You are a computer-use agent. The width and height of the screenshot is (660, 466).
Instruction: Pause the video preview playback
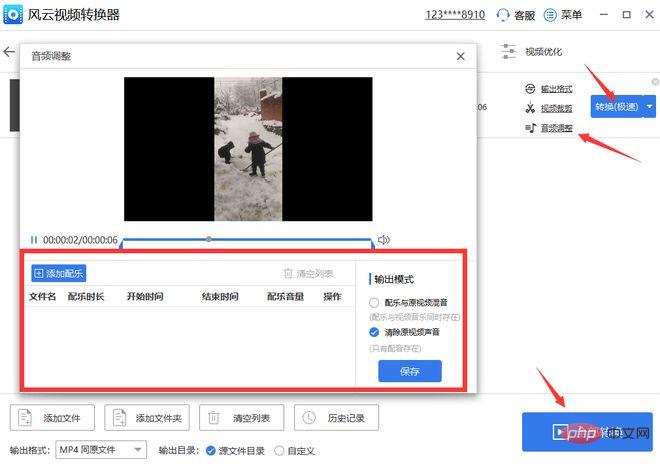pyautogui.click(x=34, y=240)
